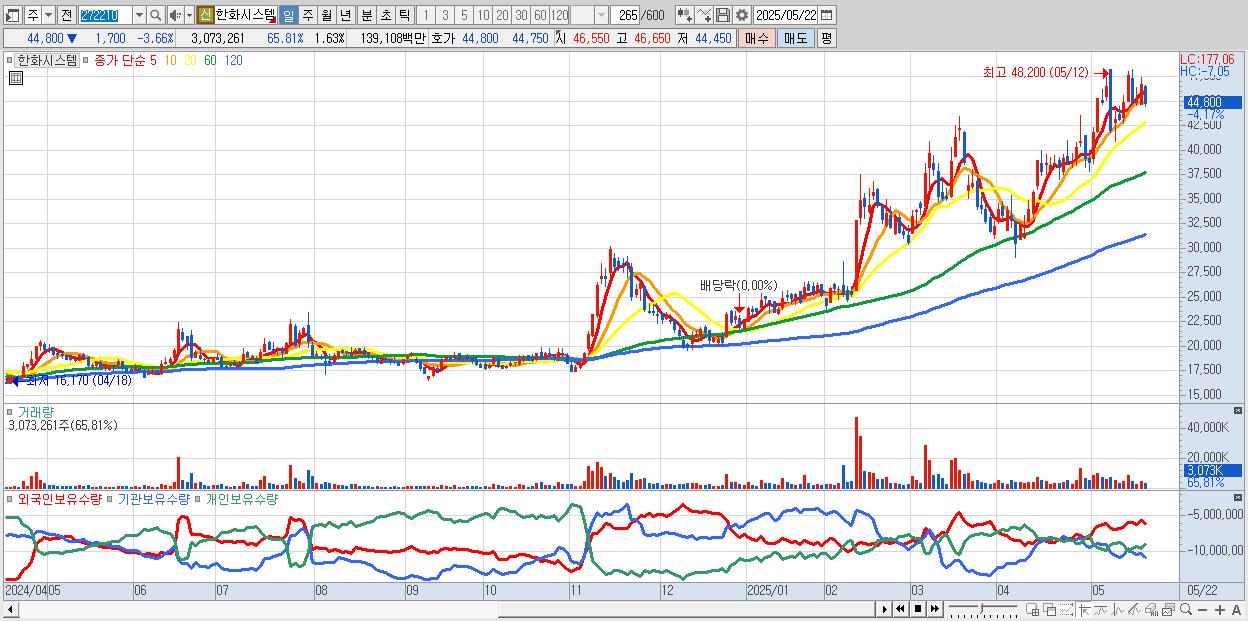The height and width of the screenshot is (621, 1248).
Task: Click the green 신 badge icon
Action: pos(205,15)
